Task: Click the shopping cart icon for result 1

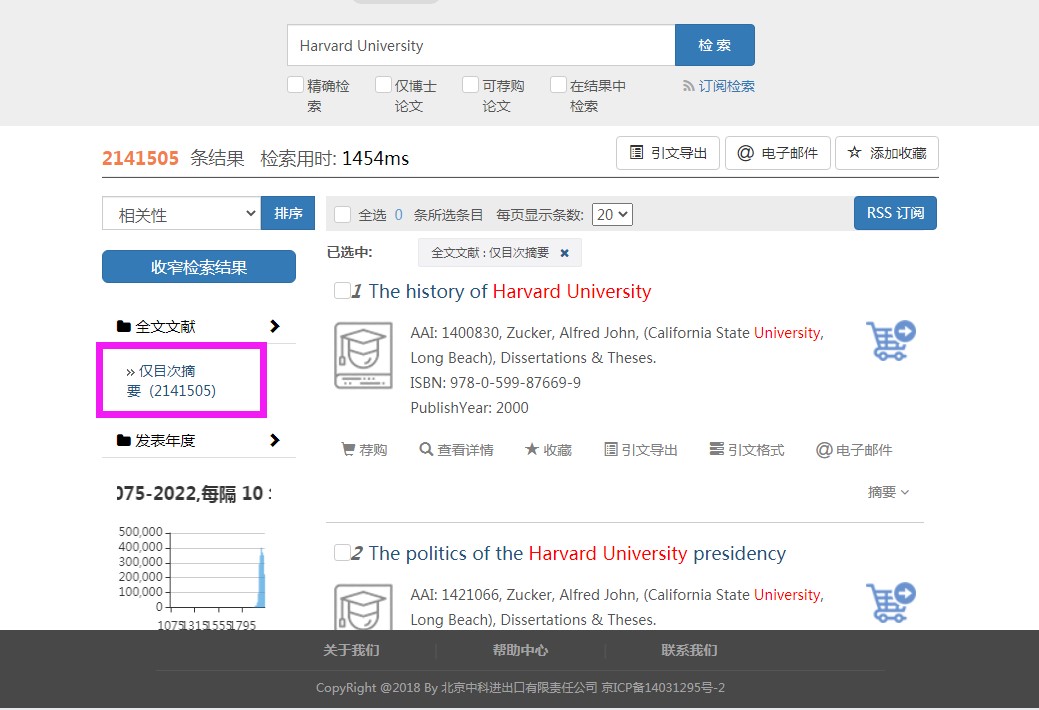Action: (x=891, y=341)
